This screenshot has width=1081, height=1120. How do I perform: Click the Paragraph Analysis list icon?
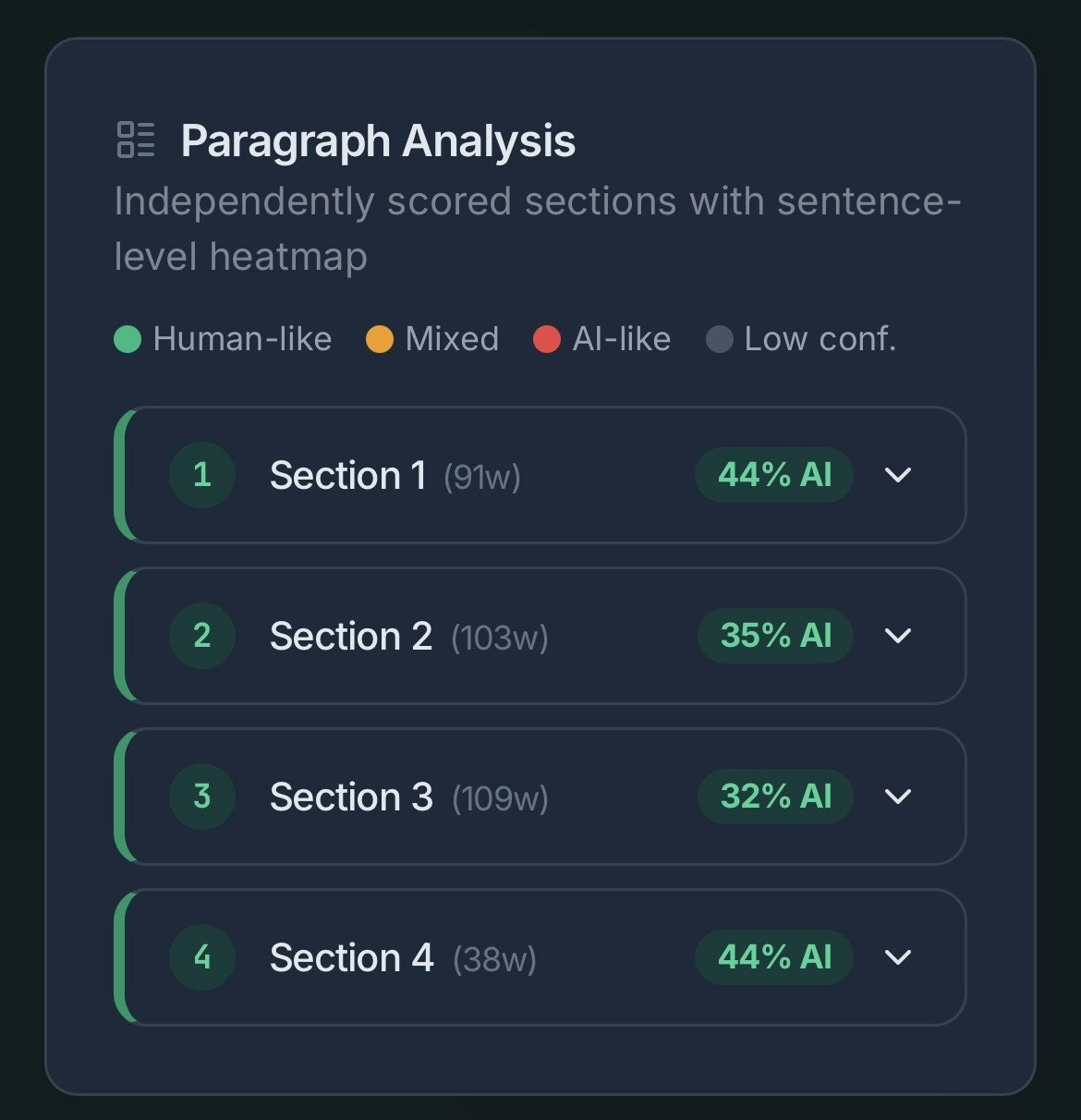pyautogui.click(x=136, y=140)
